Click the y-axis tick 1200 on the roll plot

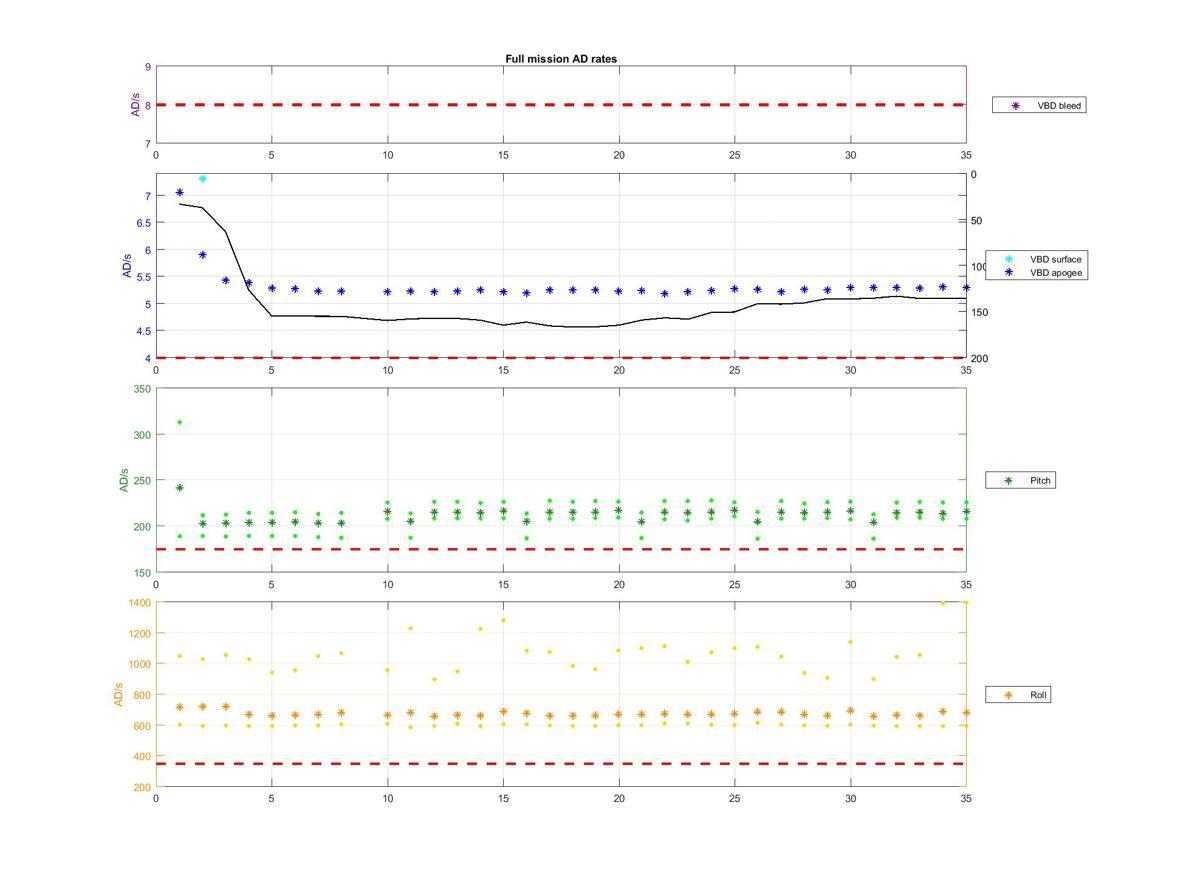(x=139, y=634)
